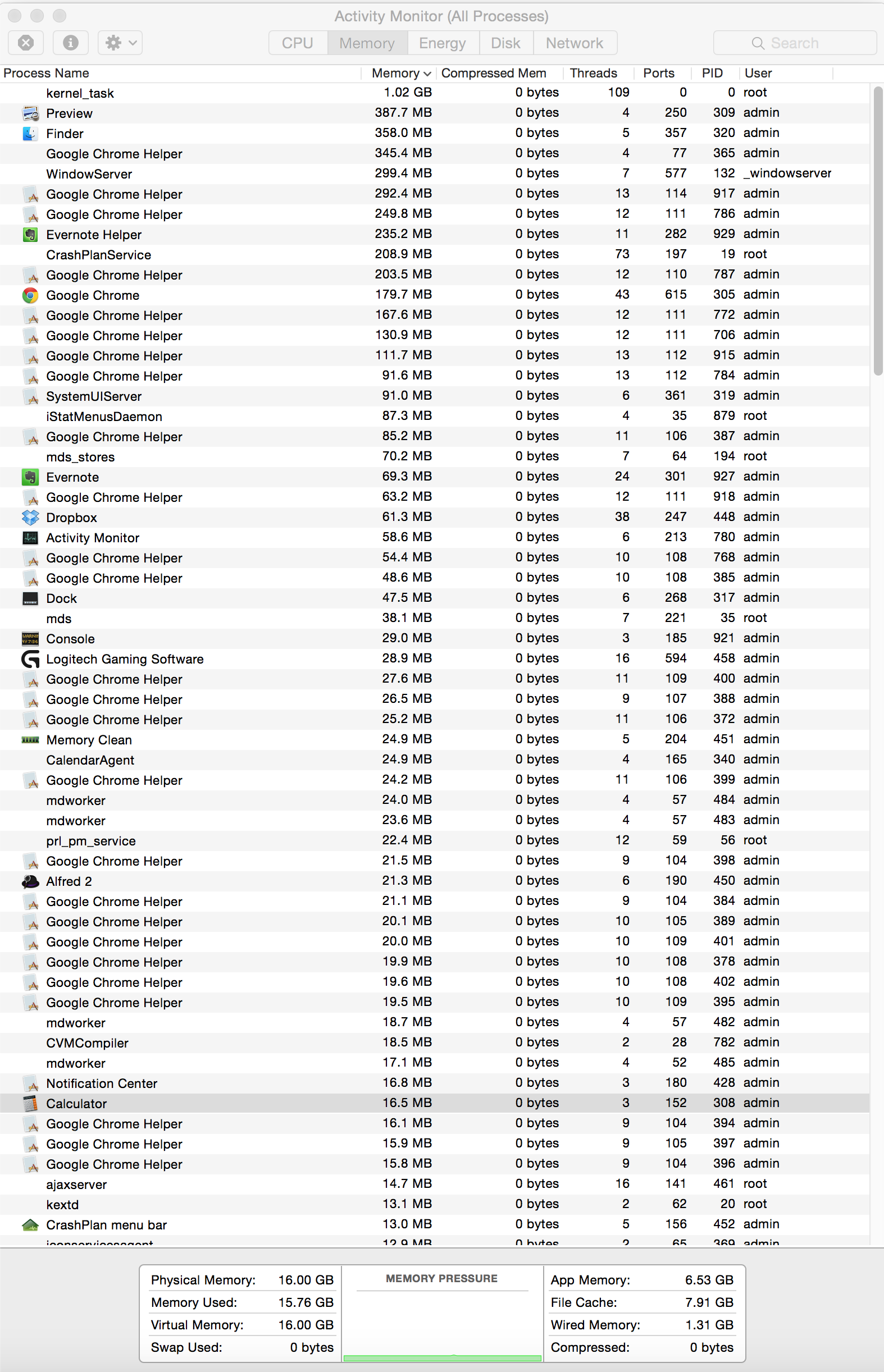The image size is (884, 1372).
Task: Click the Wired Memory 1.31 GB value
Action: 709,1325
